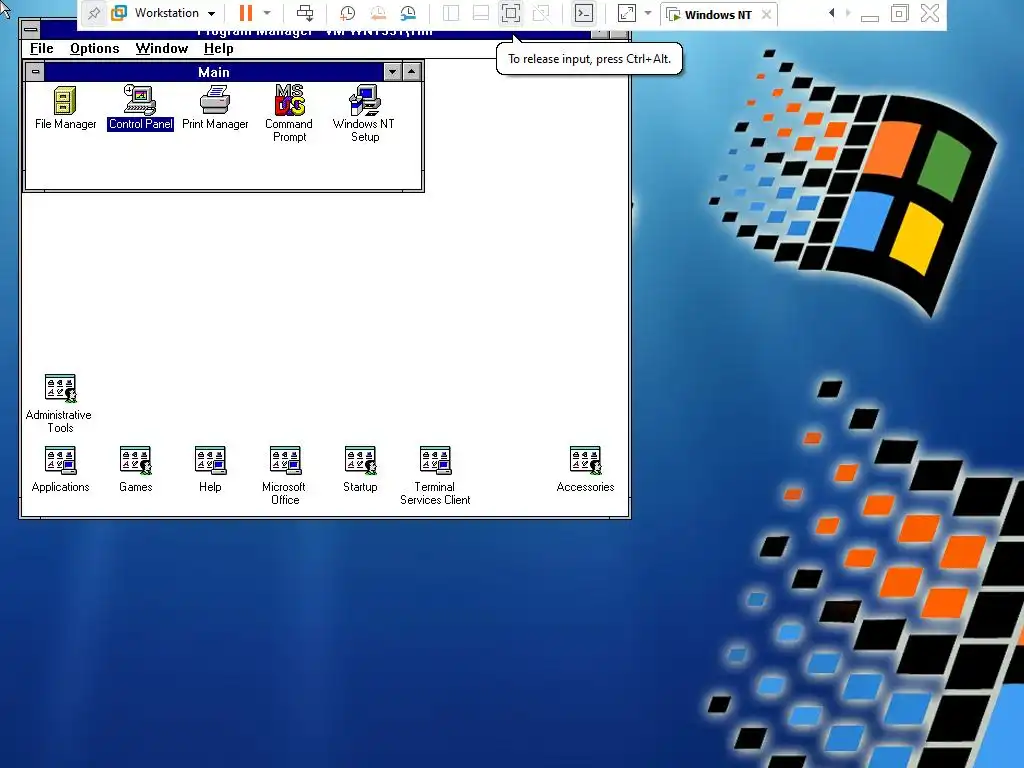
Task: Minimize the Main group window
Action: (x=392, y=72)
